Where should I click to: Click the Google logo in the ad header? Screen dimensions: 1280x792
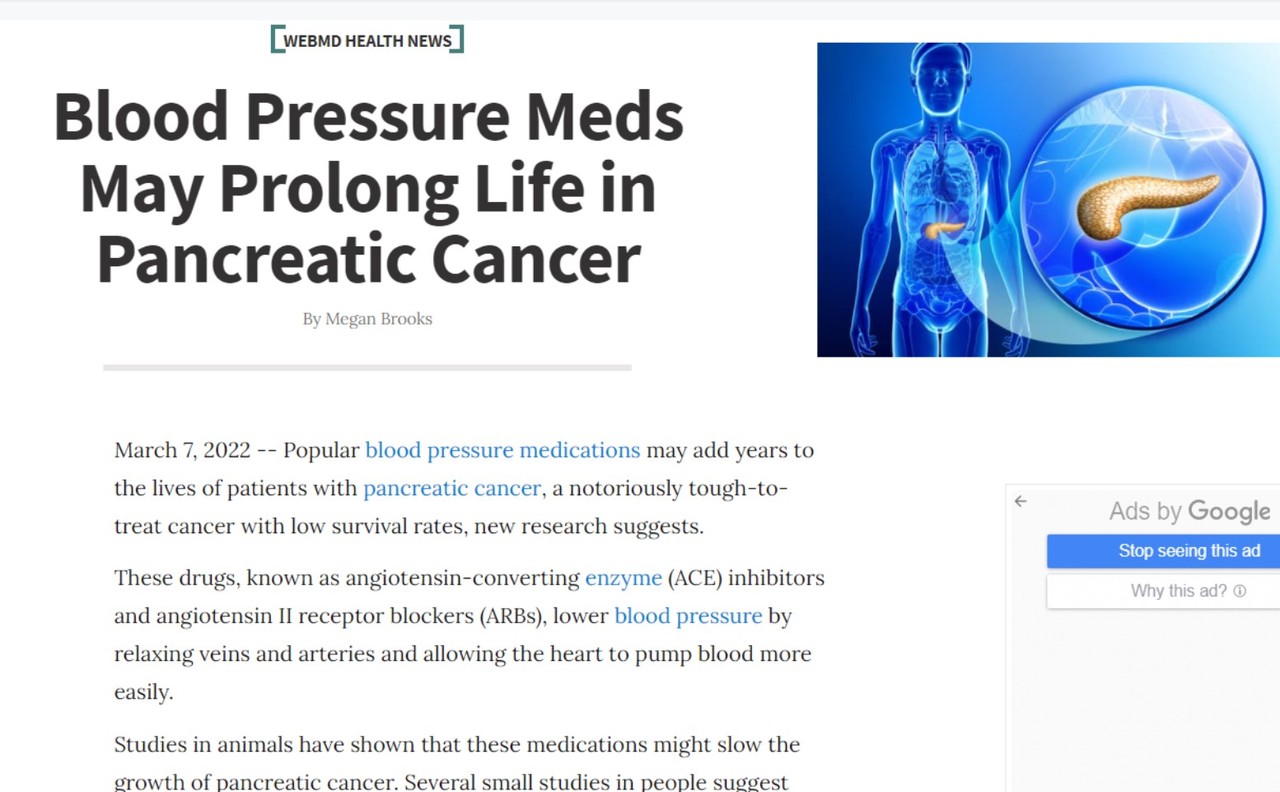click(x=1229, y=512)
